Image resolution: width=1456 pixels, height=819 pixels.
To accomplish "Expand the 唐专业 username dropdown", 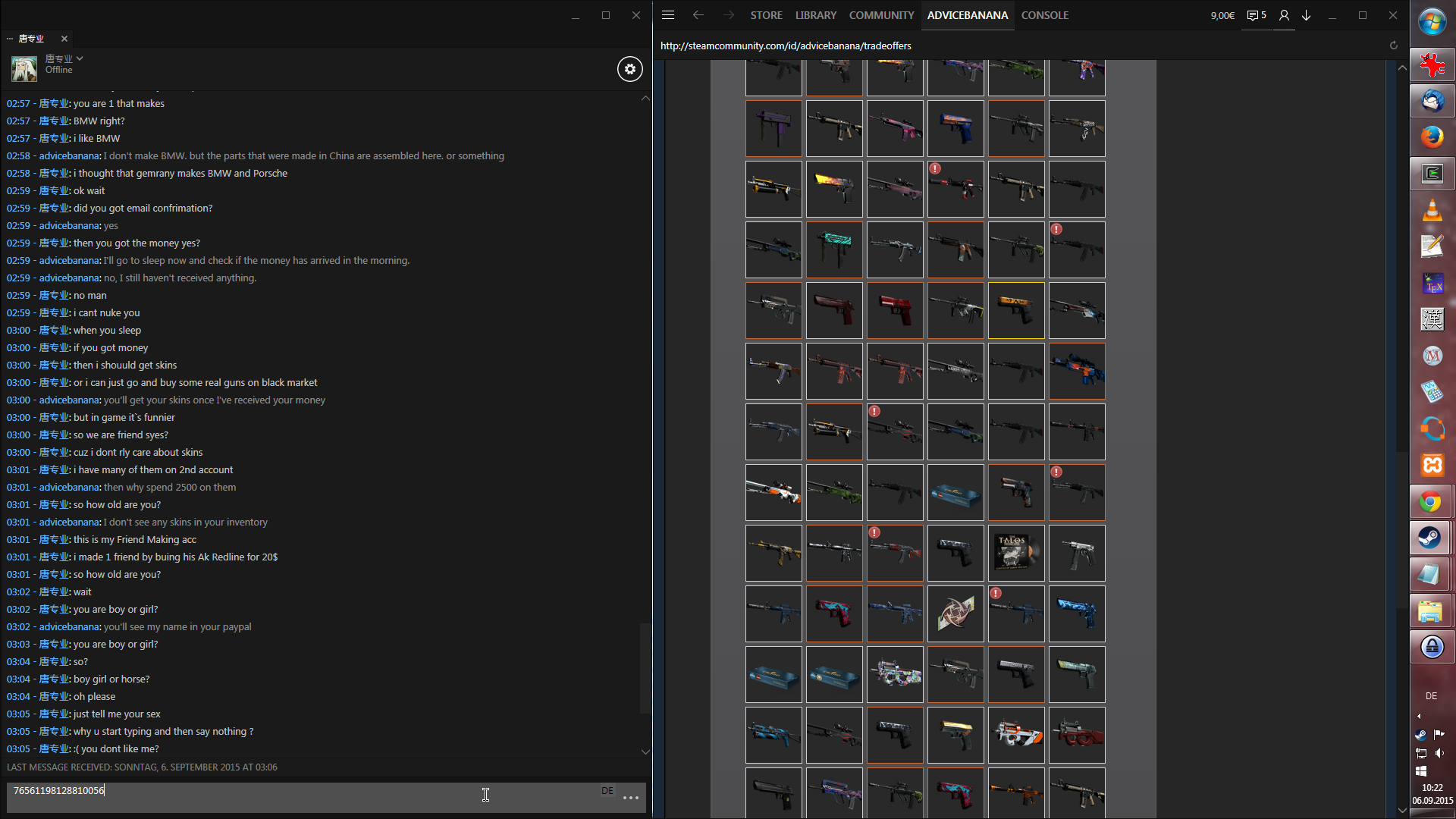I will [80, 58].
